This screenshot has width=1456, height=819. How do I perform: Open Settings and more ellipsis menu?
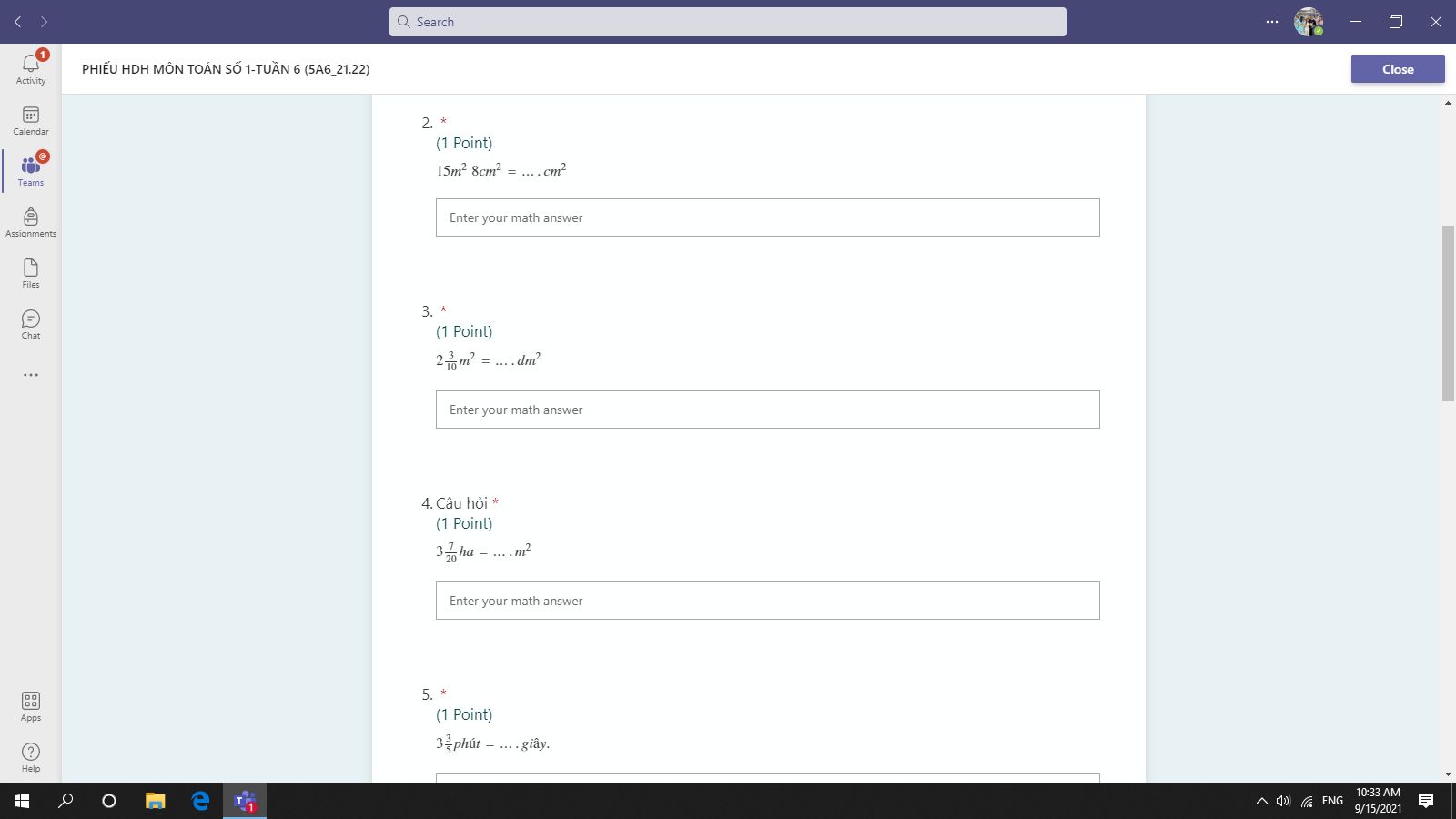[x=1272, y=22]
